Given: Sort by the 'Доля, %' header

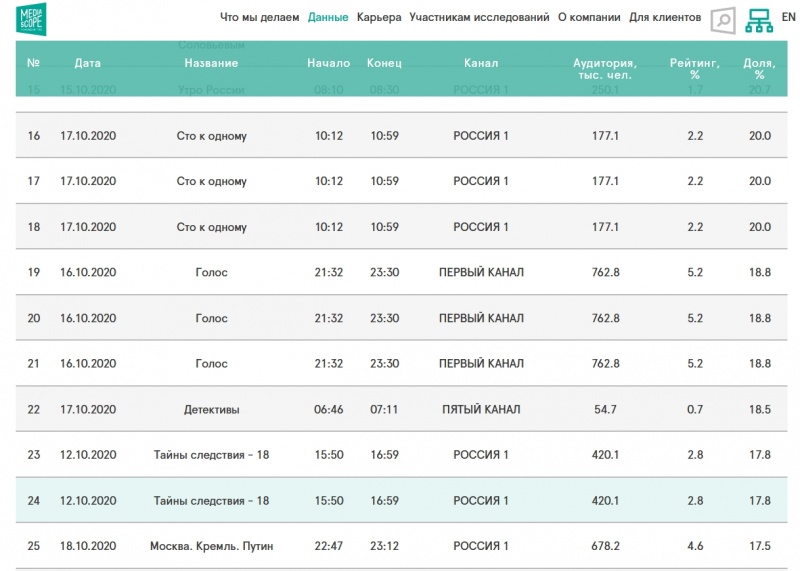Looking at the screenshot, I should pos(759,68).
